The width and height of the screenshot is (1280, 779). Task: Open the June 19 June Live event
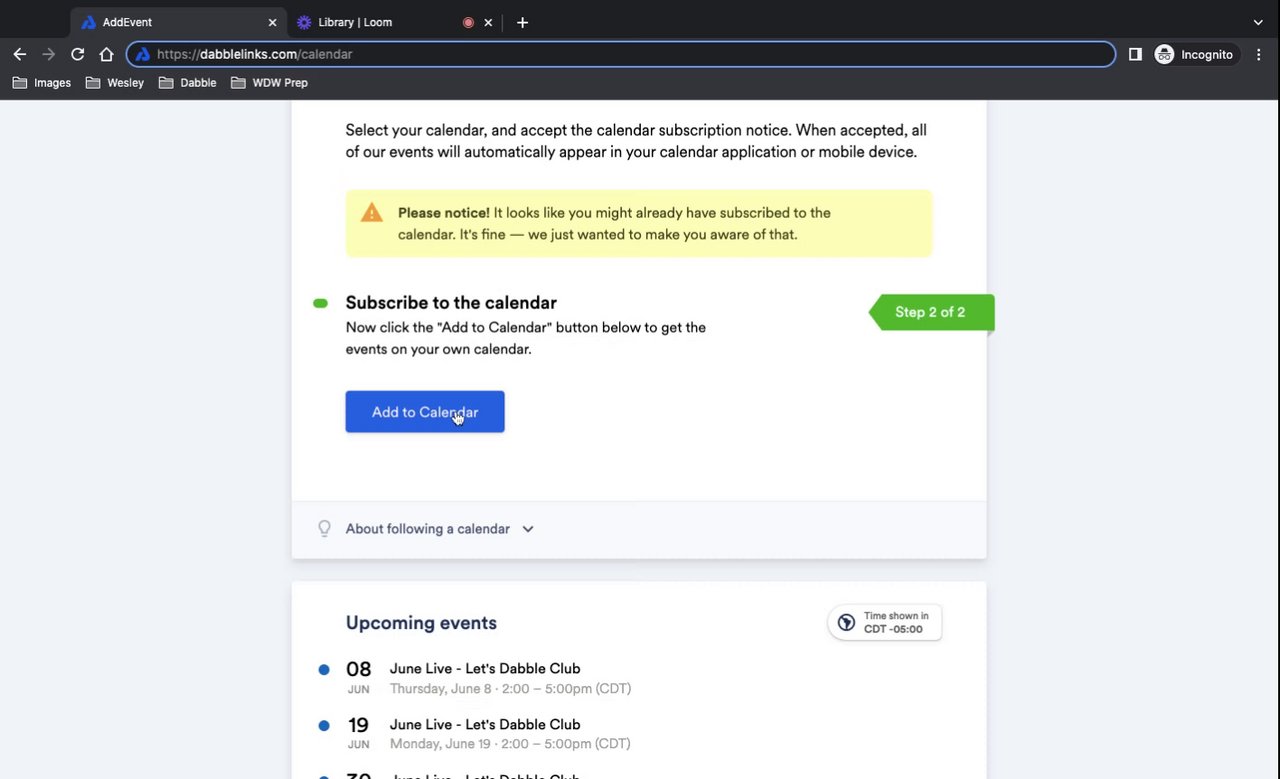pos(485,725)
